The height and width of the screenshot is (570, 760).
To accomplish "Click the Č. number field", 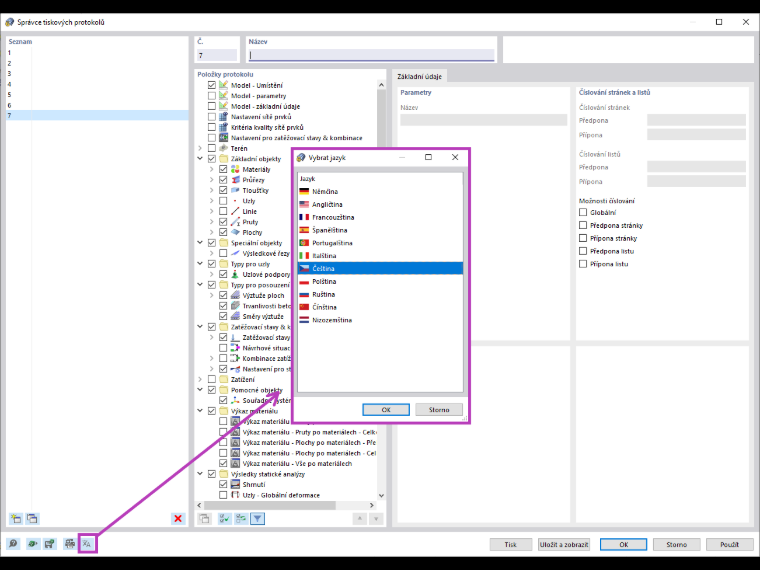I will pyautogui.click(x=217, y=55).
